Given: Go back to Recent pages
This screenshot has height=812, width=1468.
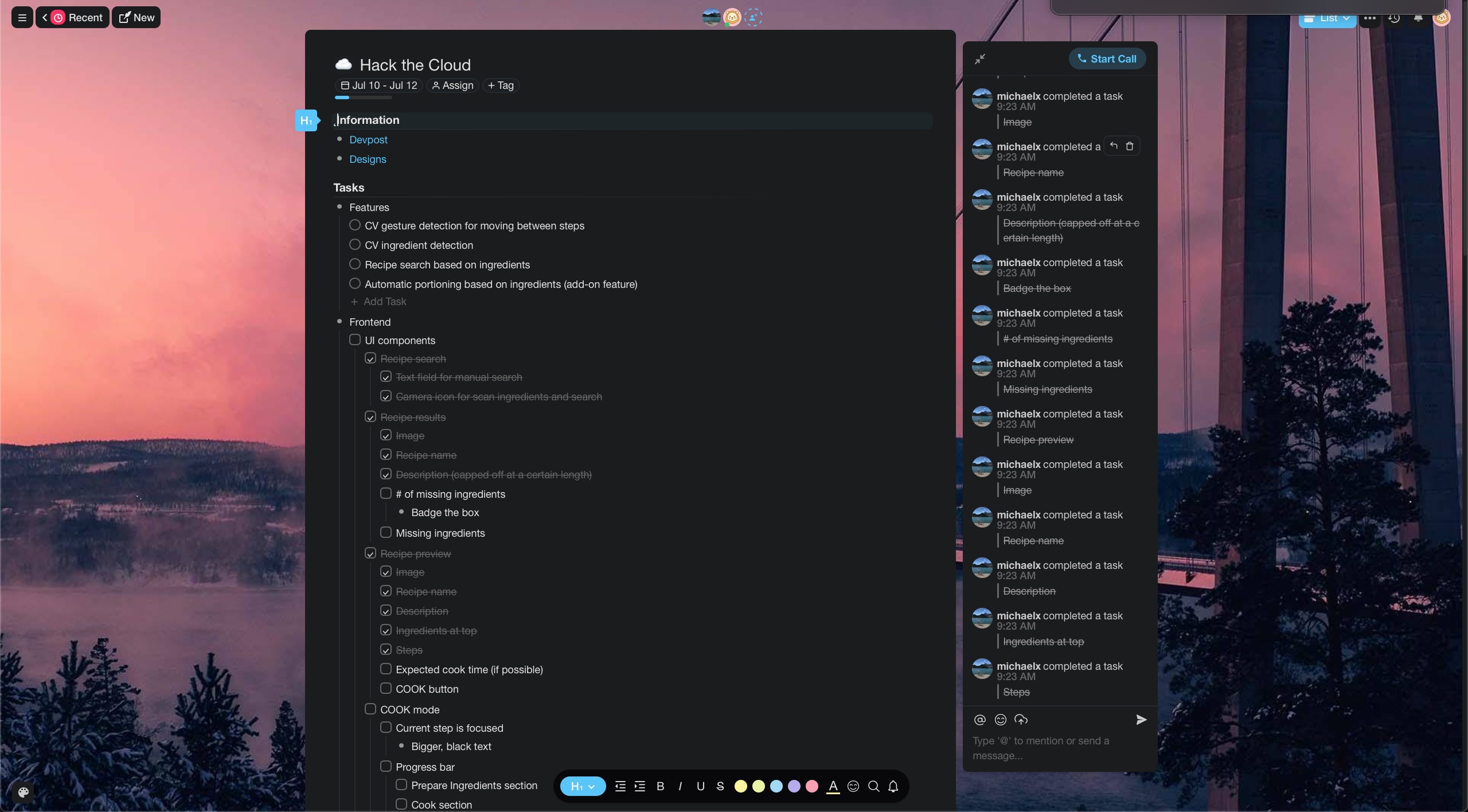Looking at the screenshot, I should tap(72, 17).
